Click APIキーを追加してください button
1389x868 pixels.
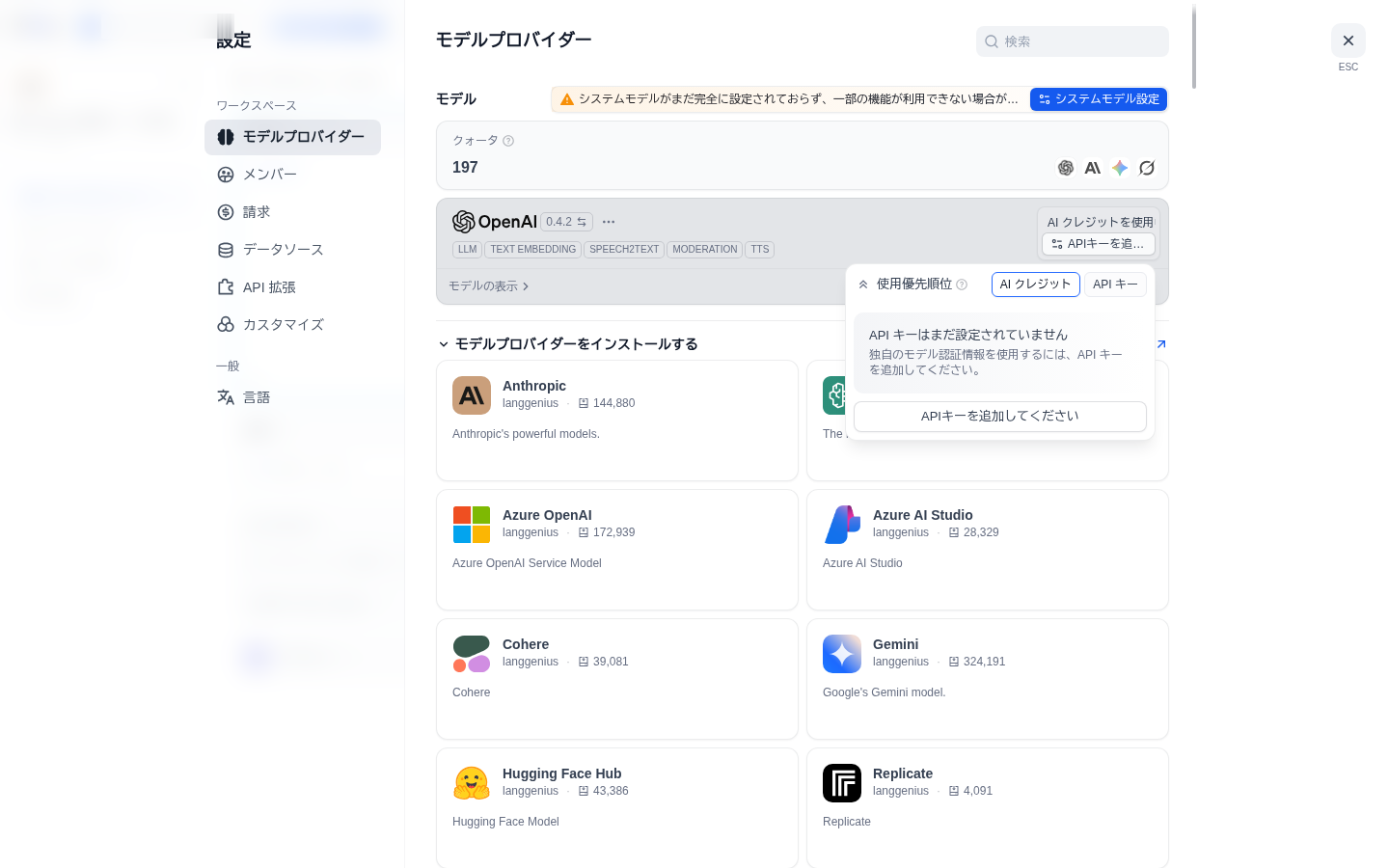click(x=1000, y=417)
